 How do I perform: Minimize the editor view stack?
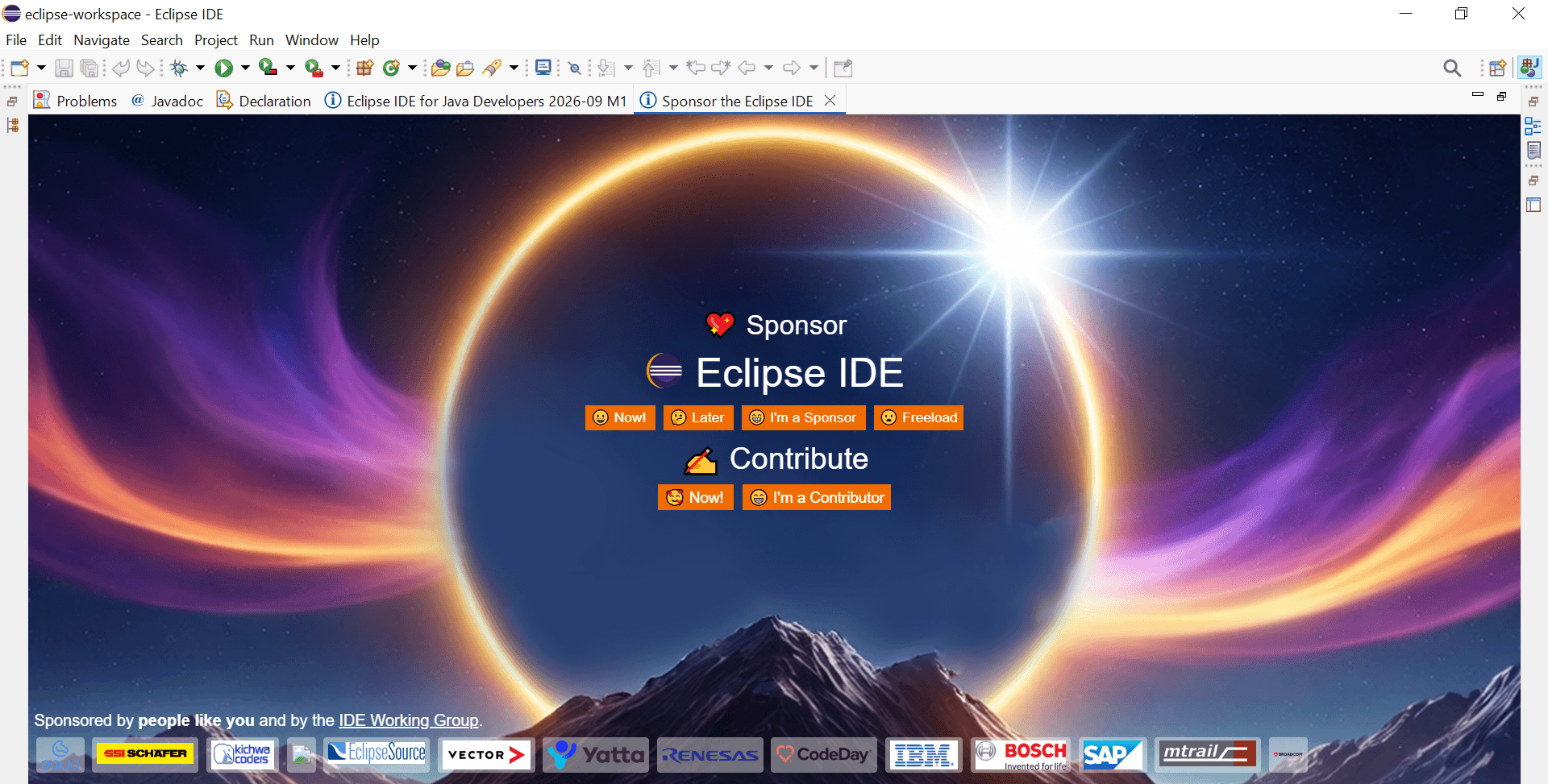1478,94
